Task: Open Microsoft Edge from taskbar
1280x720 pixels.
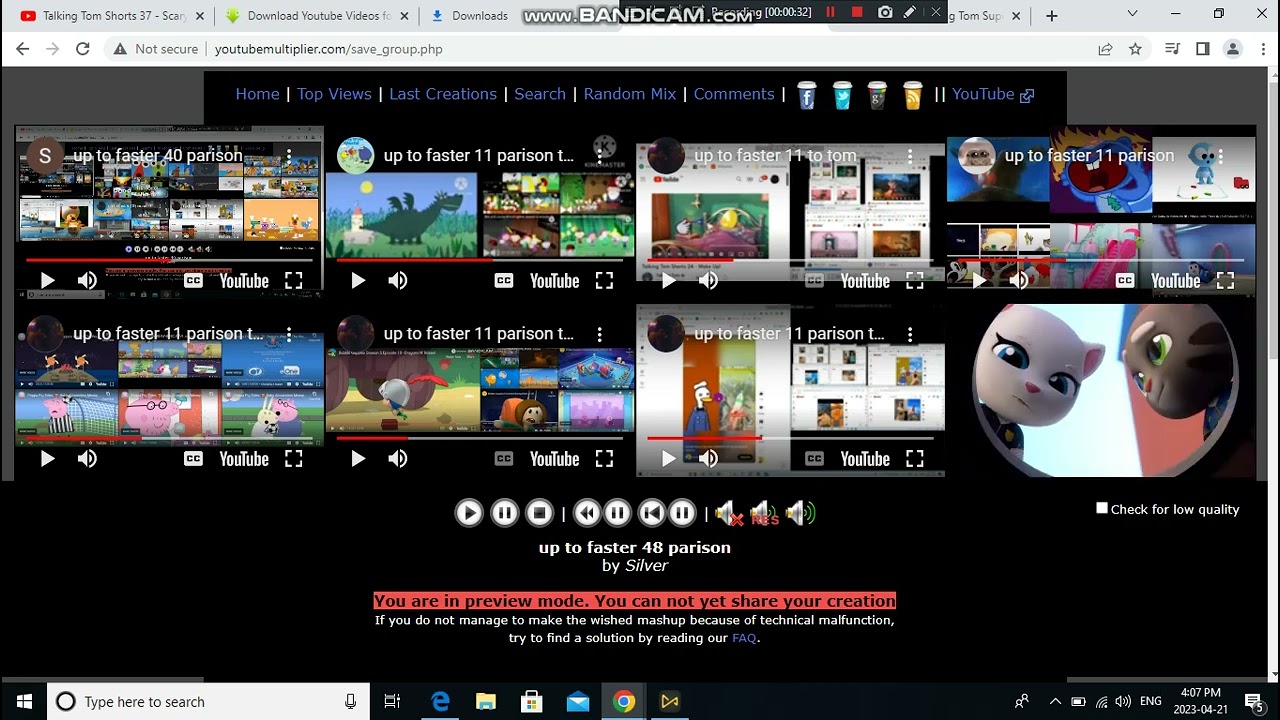Action: click(440, 702)
